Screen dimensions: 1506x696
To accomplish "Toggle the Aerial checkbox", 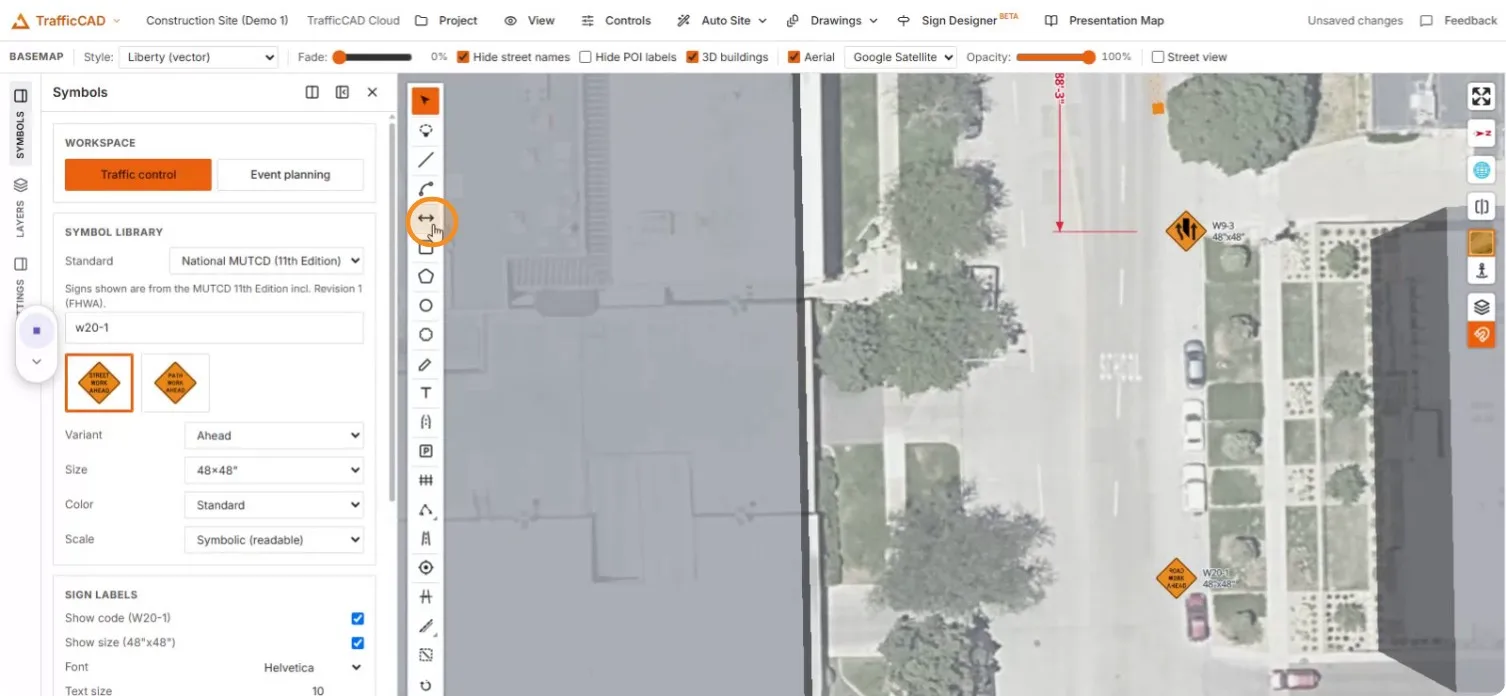I will pyautogui.click(x=794, y=57).
